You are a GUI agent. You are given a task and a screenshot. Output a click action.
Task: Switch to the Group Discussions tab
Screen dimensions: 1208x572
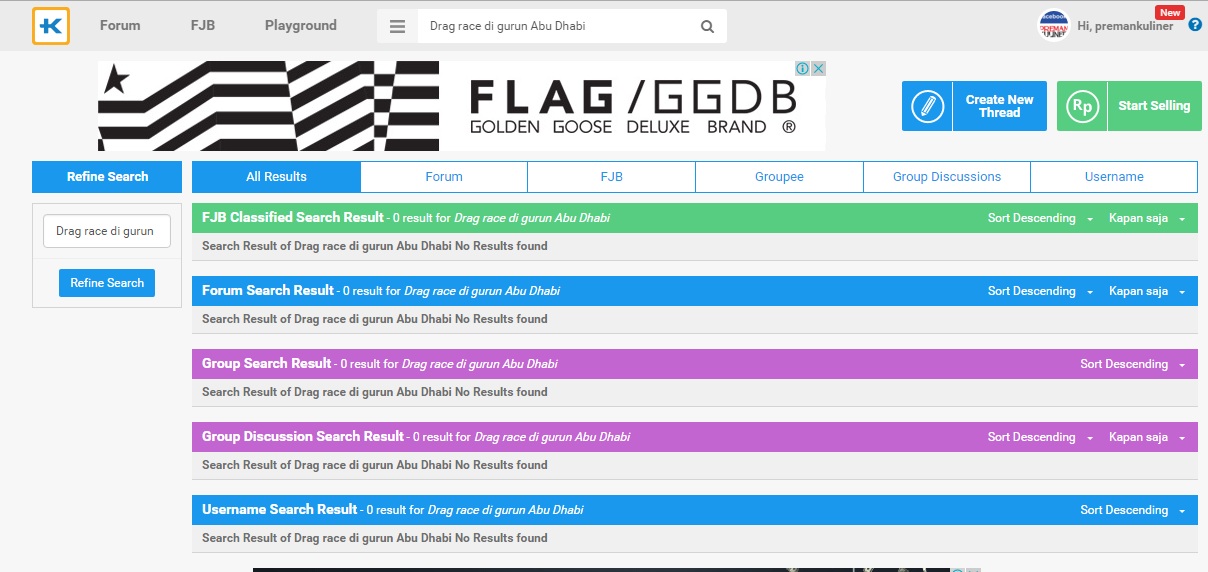(x=947, y=177)
